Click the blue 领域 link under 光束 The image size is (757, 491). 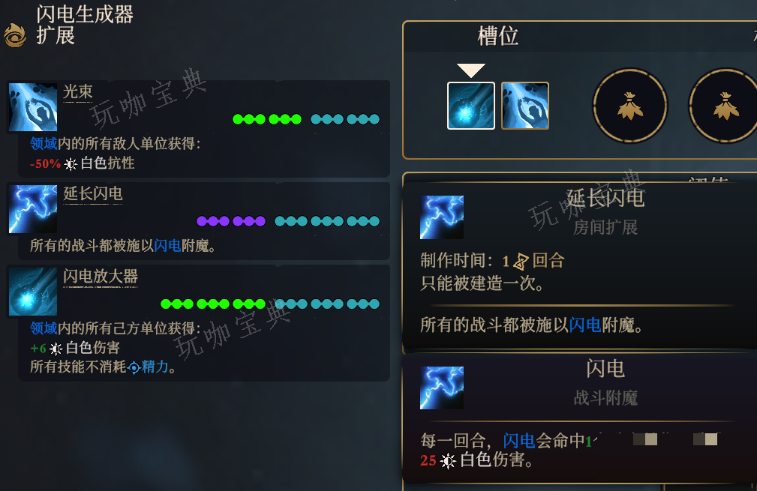(x=43, y=143)
